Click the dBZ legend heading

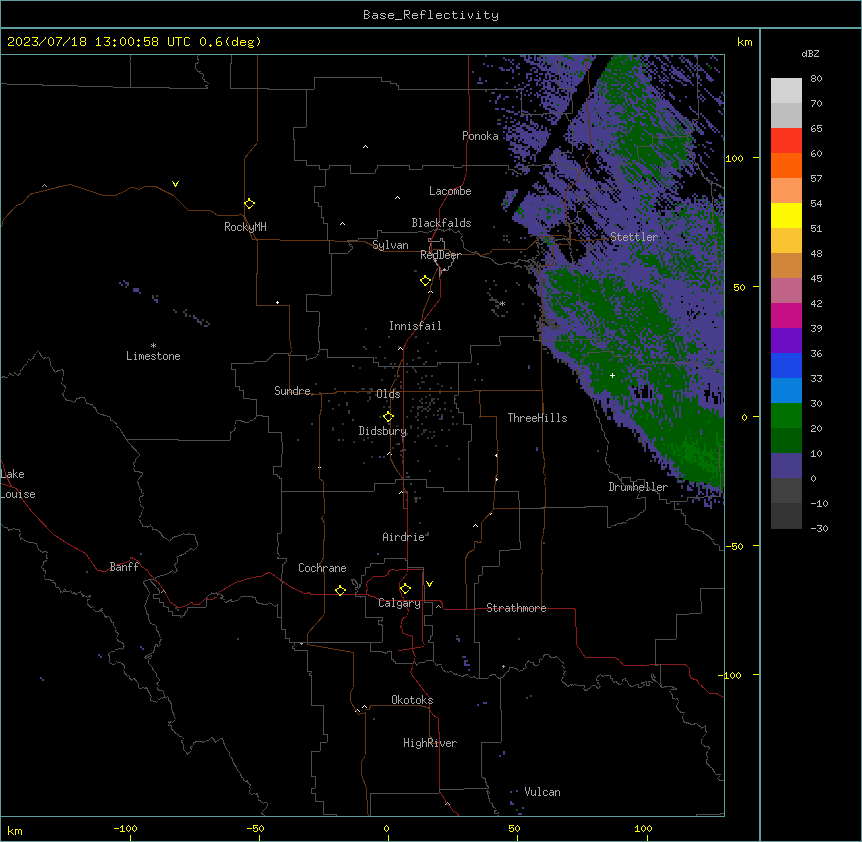810,53
